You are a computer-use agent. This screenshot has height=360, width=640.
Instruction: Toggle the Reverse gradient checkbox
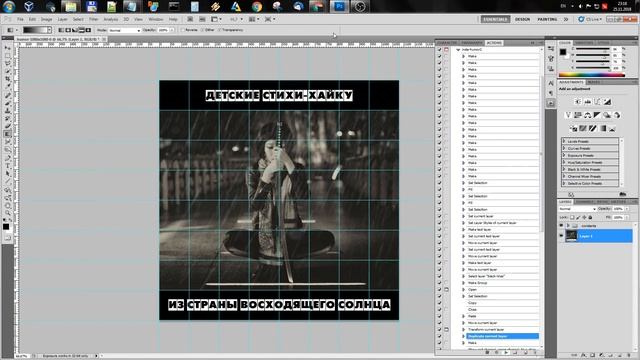[x=183, y=30]
